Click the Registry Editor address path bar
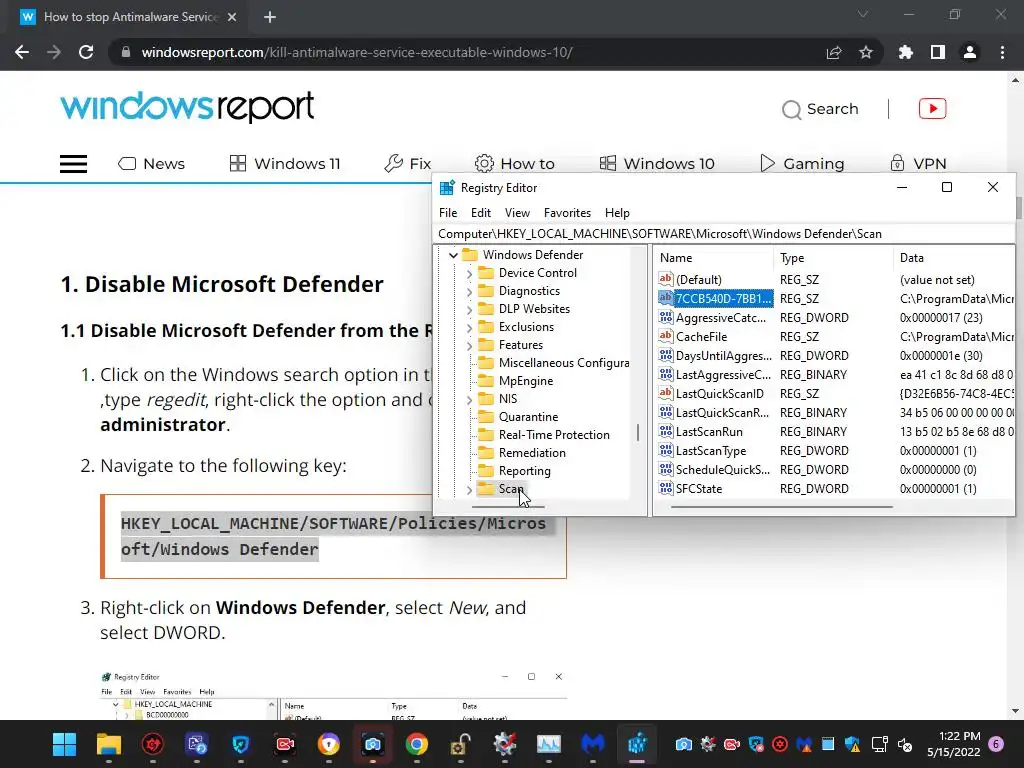The width and height of the screenshot is (1024, 768). (724, 234)
